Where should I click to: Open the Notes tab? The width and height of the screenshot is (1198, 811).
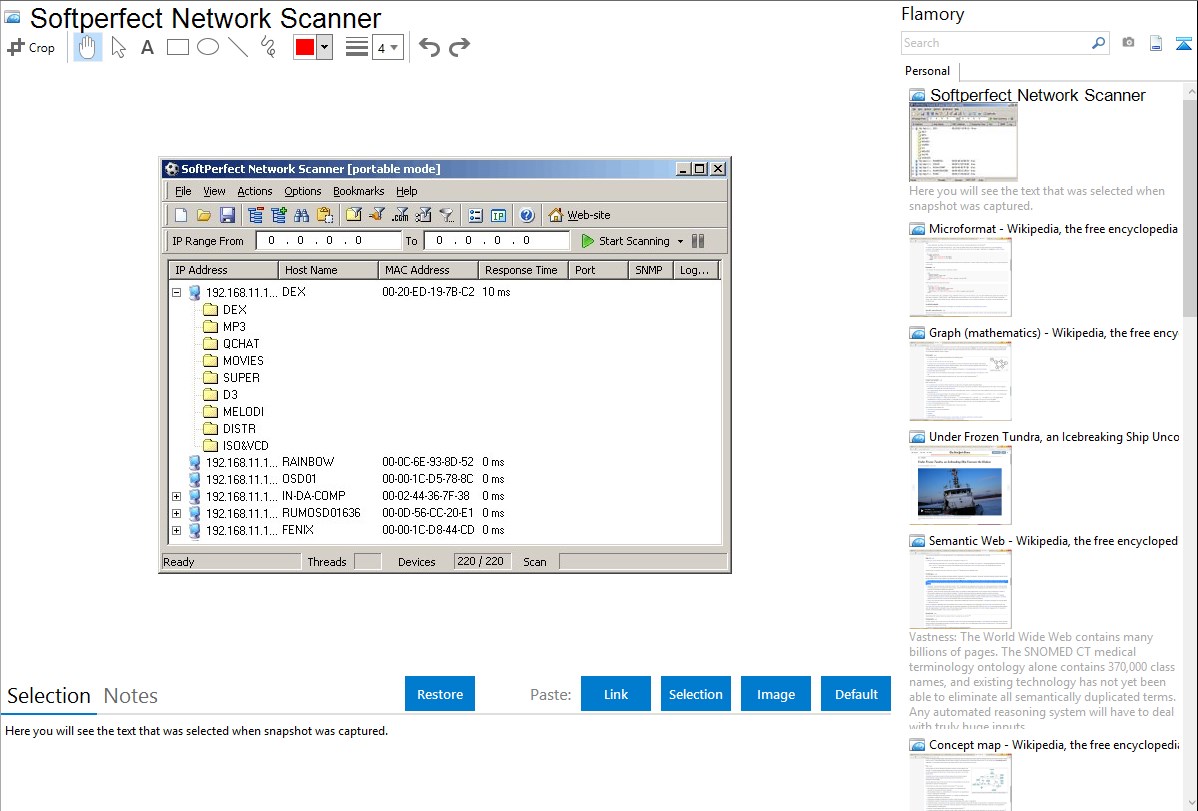click(x=131, y=696)
